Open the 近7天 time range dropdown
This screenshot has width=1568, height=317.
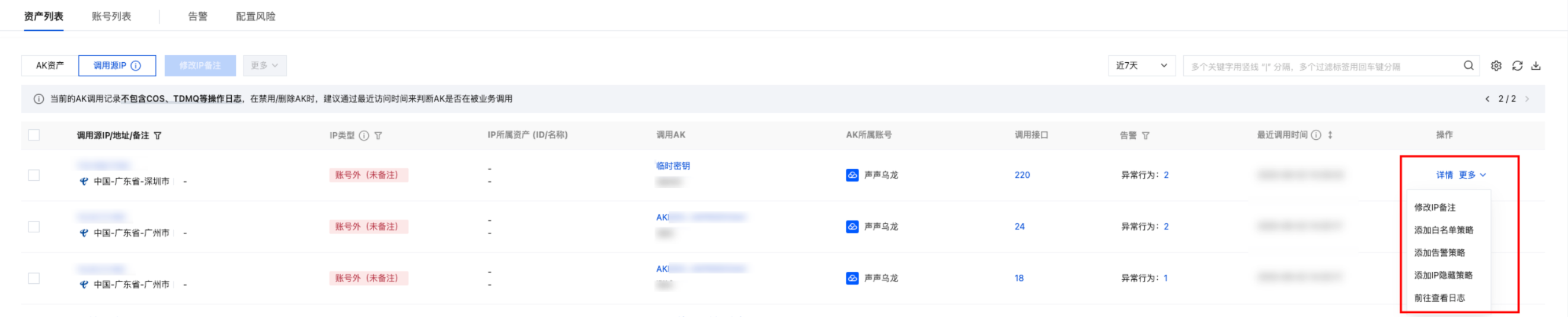tap(1141, 66)
